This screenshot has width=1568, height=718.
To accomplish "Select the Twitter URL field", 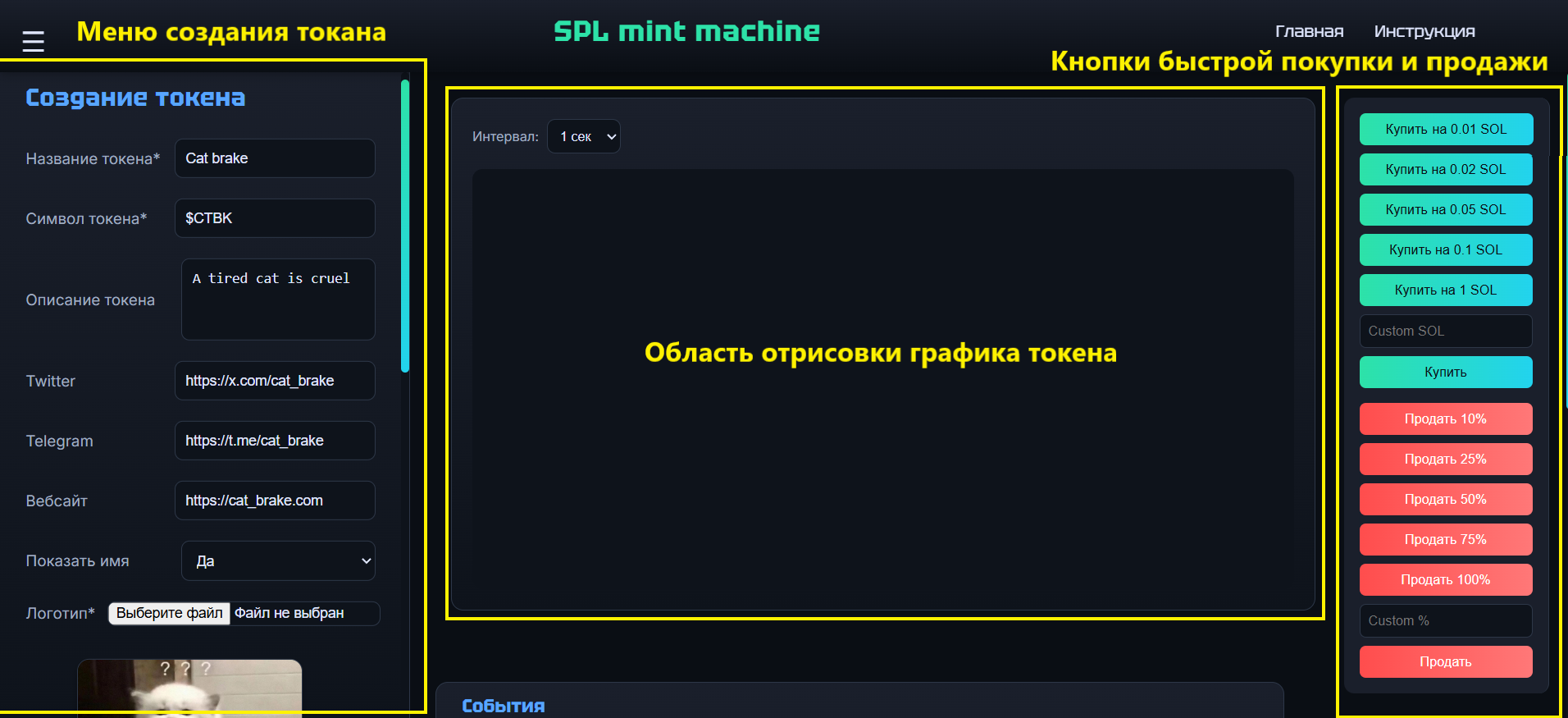I will coord(275,381).
